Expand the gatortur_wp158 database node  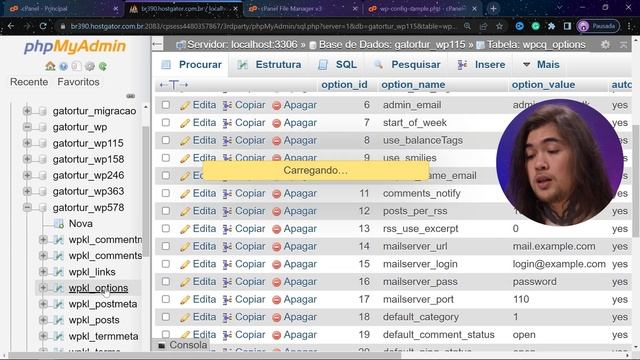click(27, 159)
